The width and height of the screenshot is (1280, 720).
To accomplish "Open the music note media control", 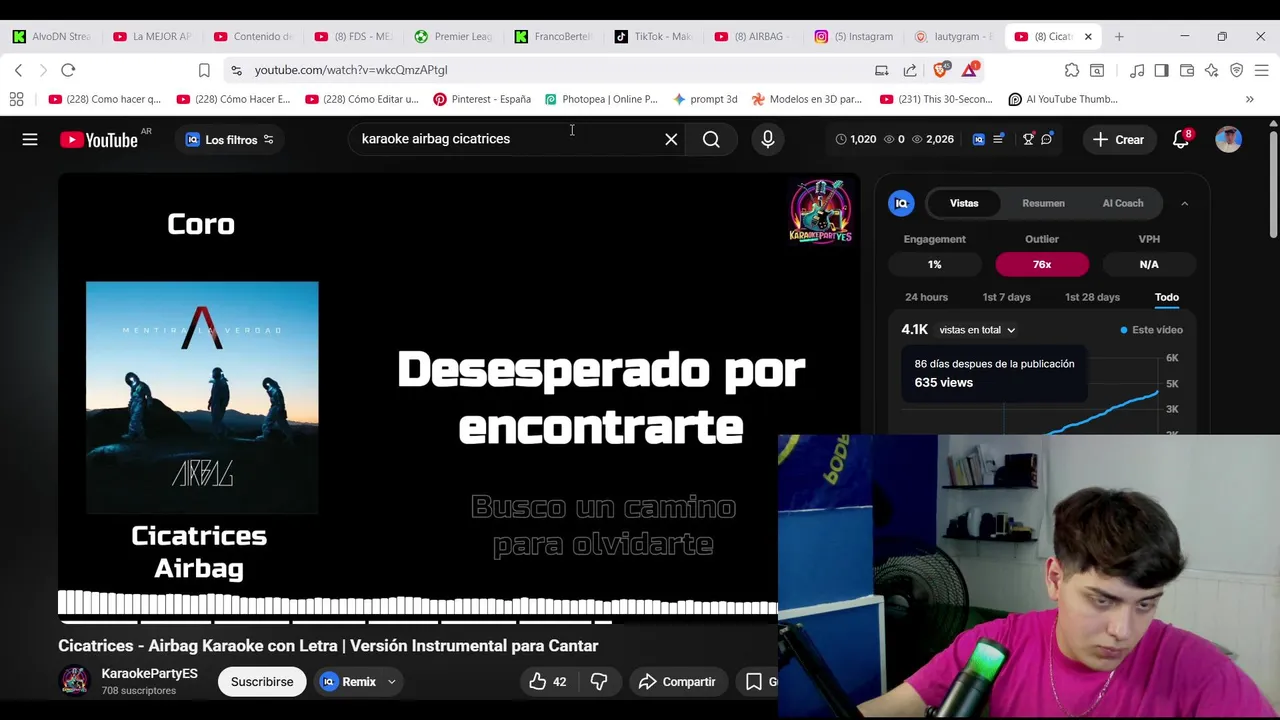I will click(x=1137, y=70).
